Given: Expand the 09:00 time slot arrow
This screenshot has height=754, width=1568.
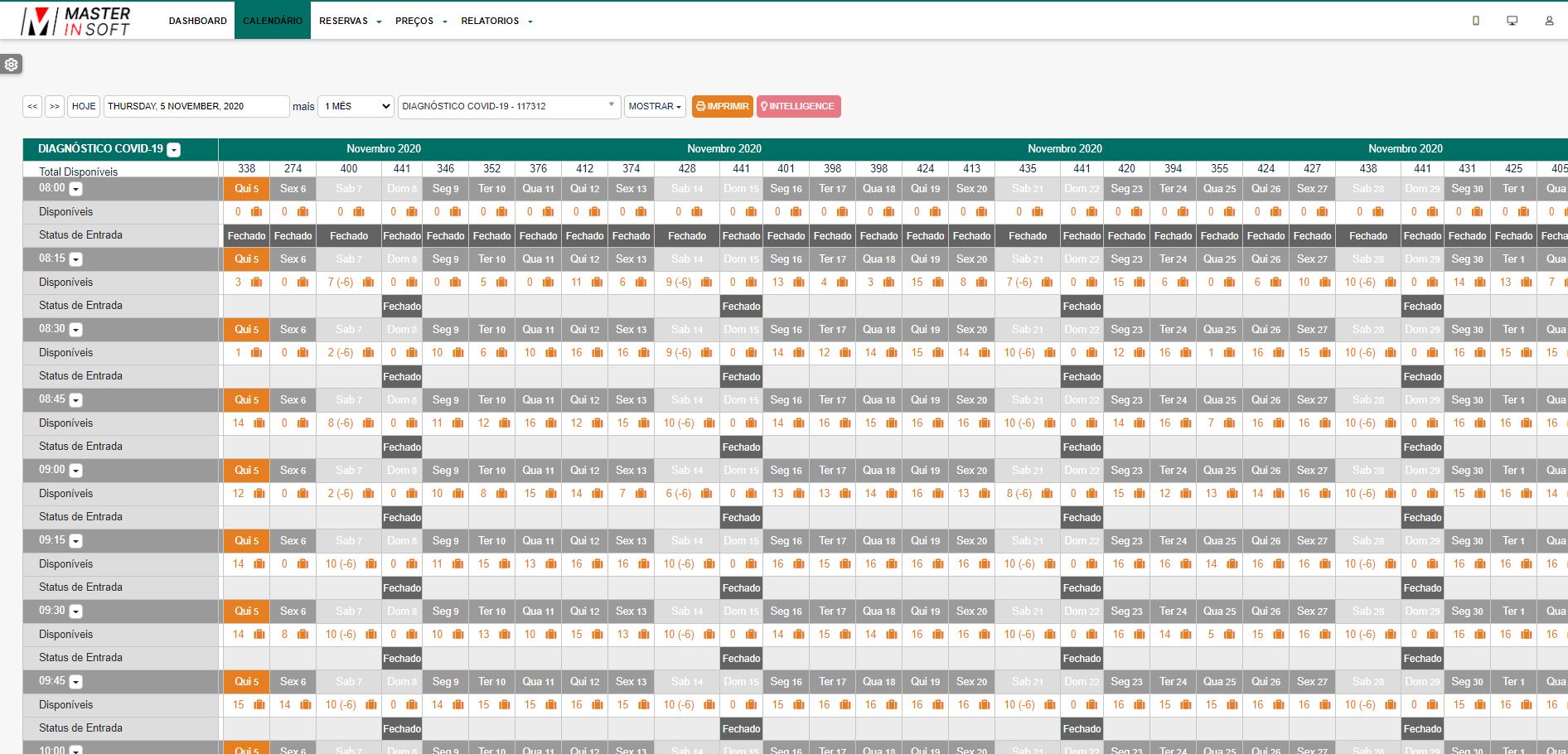Looking at the screenshot, I should tap(75, 471).
